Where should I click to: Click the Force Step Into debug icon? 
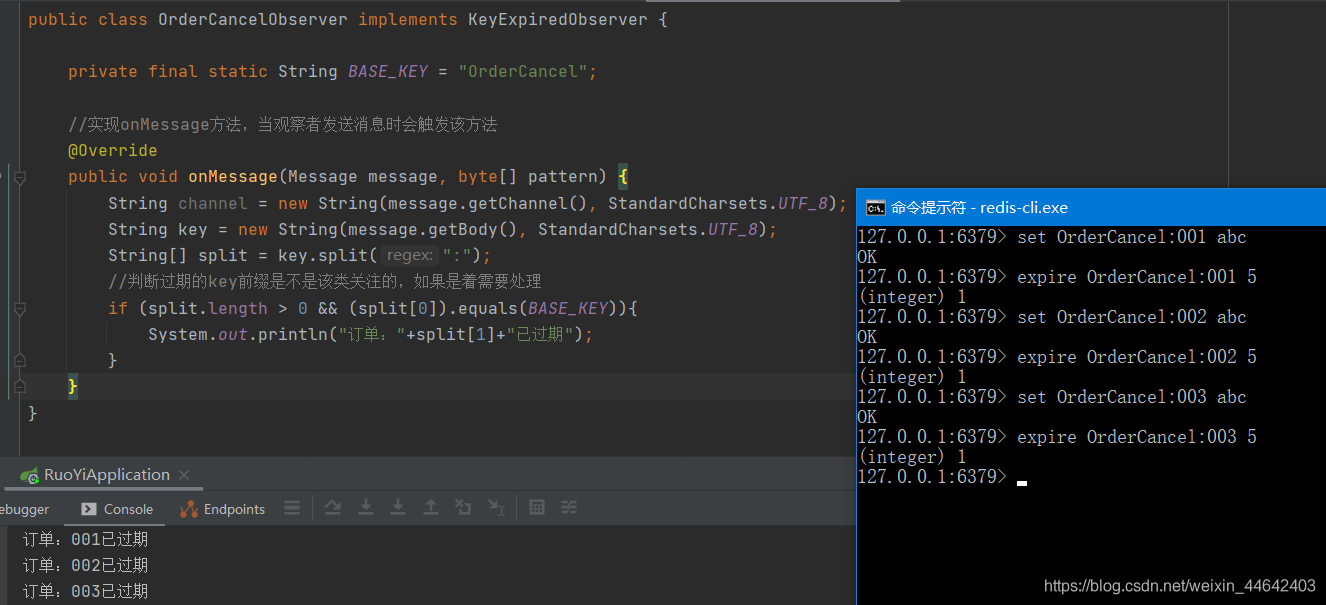pyautogui.click(x=398, y=508)
